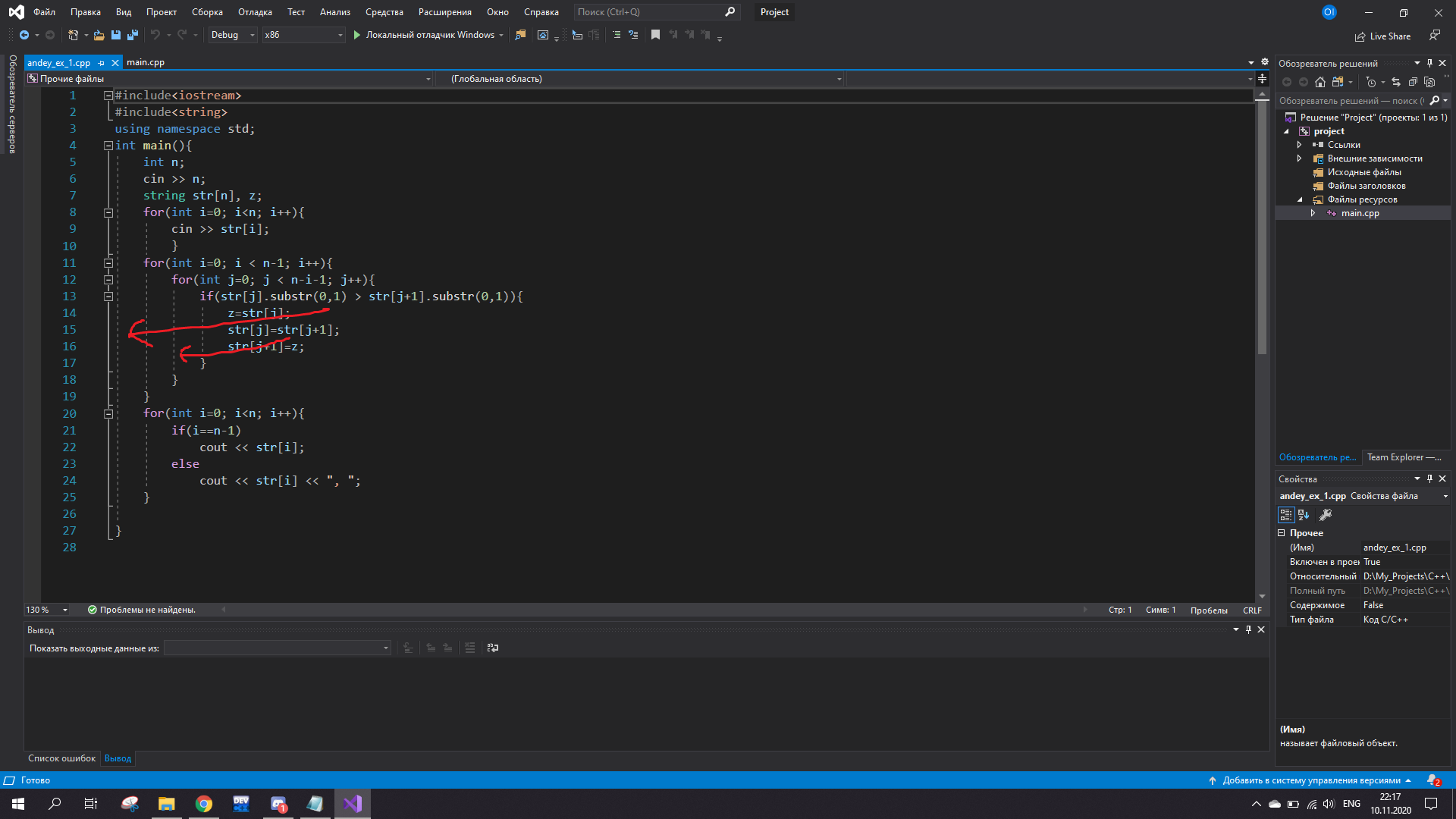This screenshot has width=1456, height=819.
Task: Open Chrome from the Windows taskbar
Action: click(203, 804)
